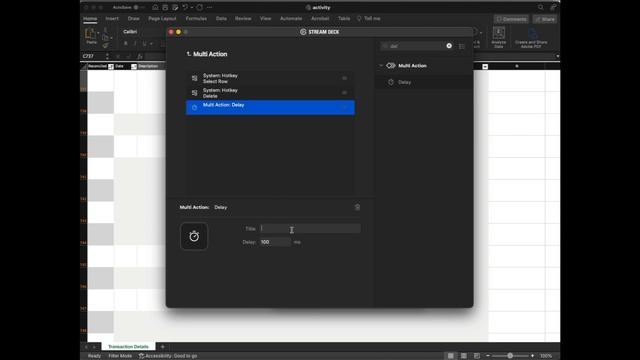Toggle the AutoSave switch in Excel
Image resolution: width=640 pixels, height=360 pixels.
(x=139, y=7)
